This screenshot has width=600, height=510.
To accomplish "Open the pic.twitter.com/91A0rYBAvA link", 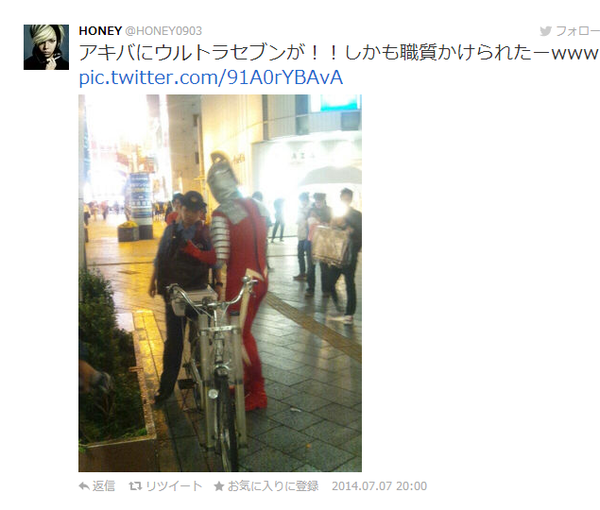I will click(x=211, y=78).
